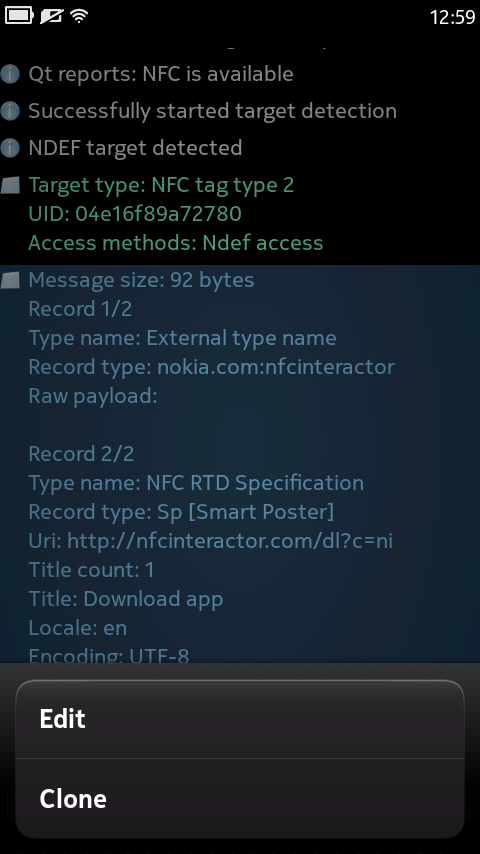This screenshot has width=480, height=854.
Task: Tap the 12:59 clock in status bar
Action: pos(452,17)
